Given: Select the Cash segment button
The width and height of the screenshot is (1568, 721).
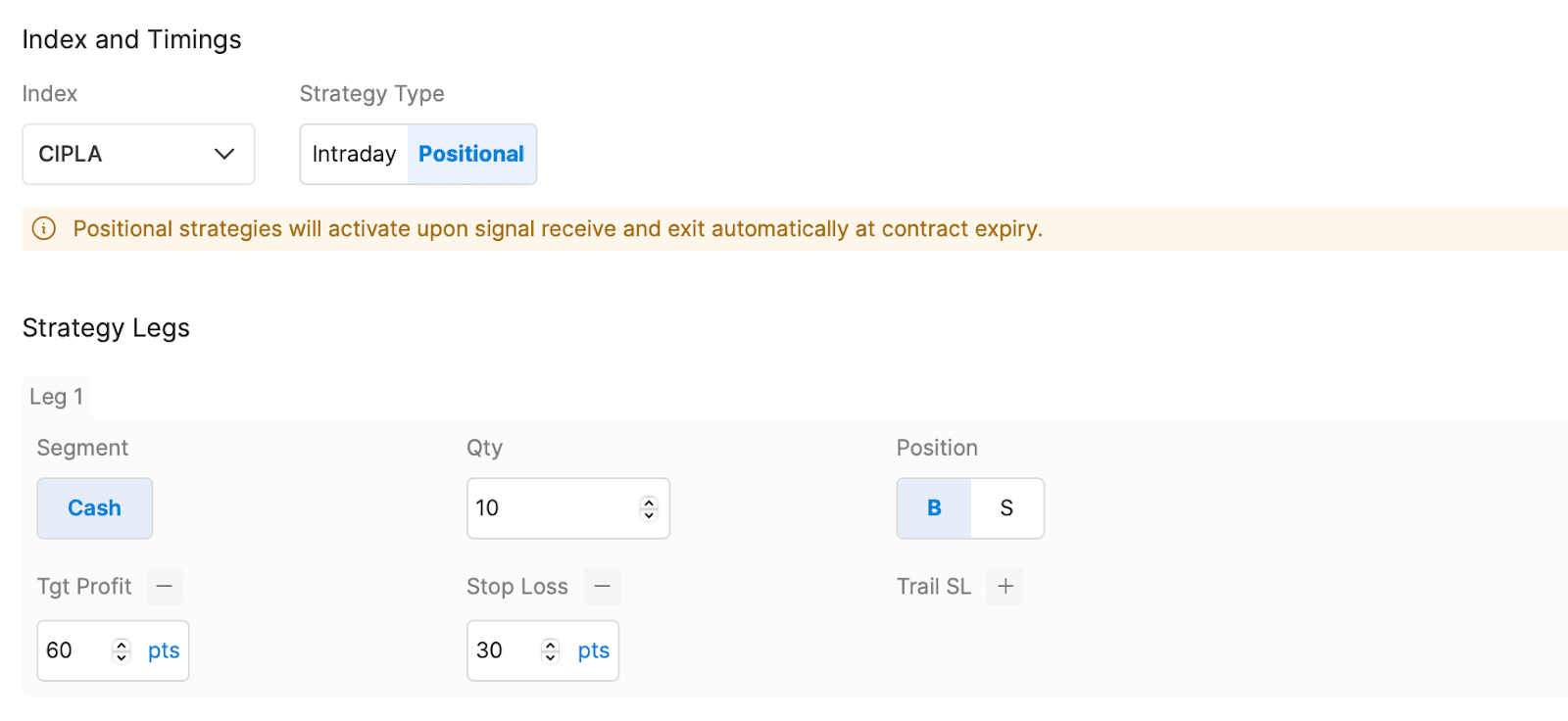Looking at the screenshot, I should click(94, 508).
